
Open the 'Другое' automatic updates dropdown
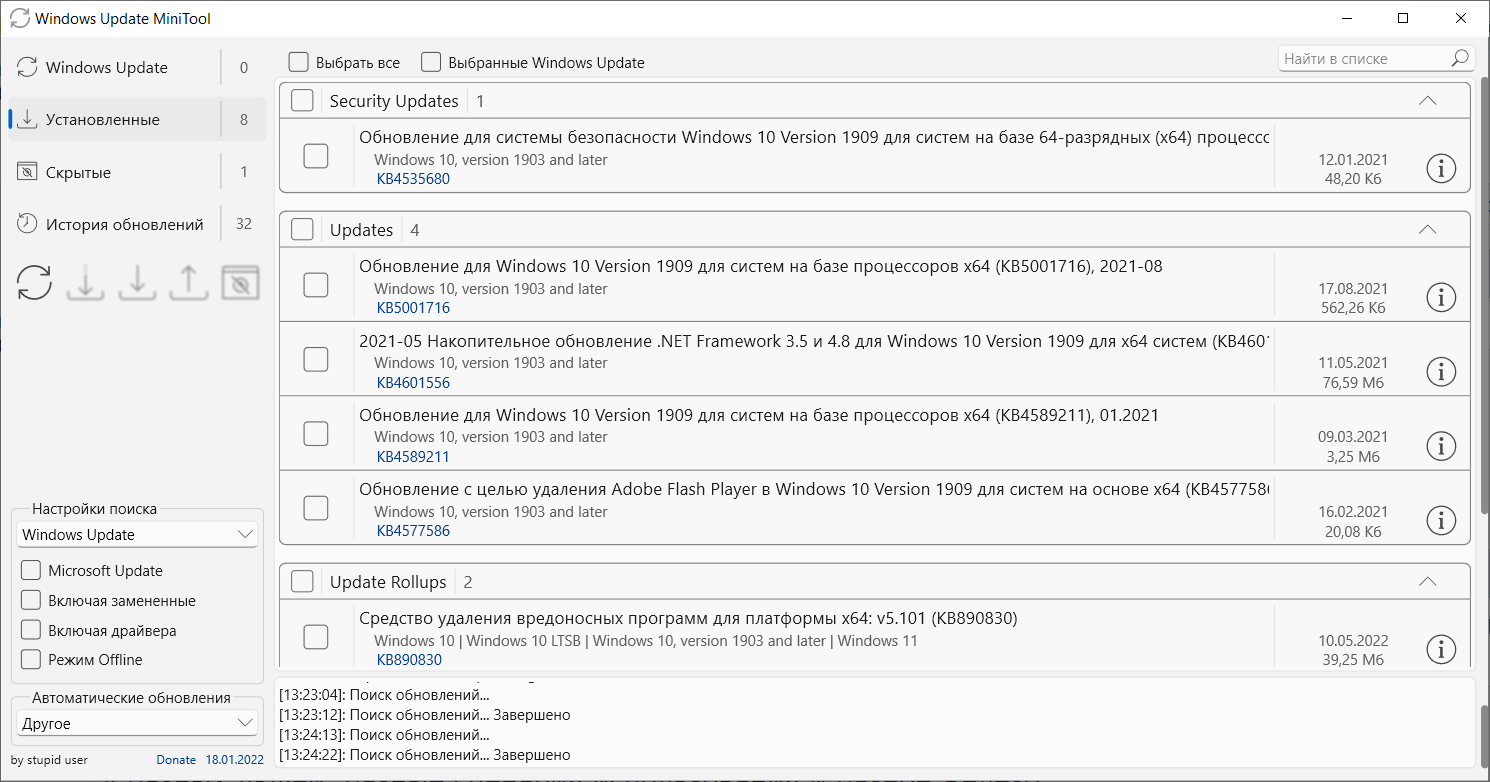(x=137, y=723)
